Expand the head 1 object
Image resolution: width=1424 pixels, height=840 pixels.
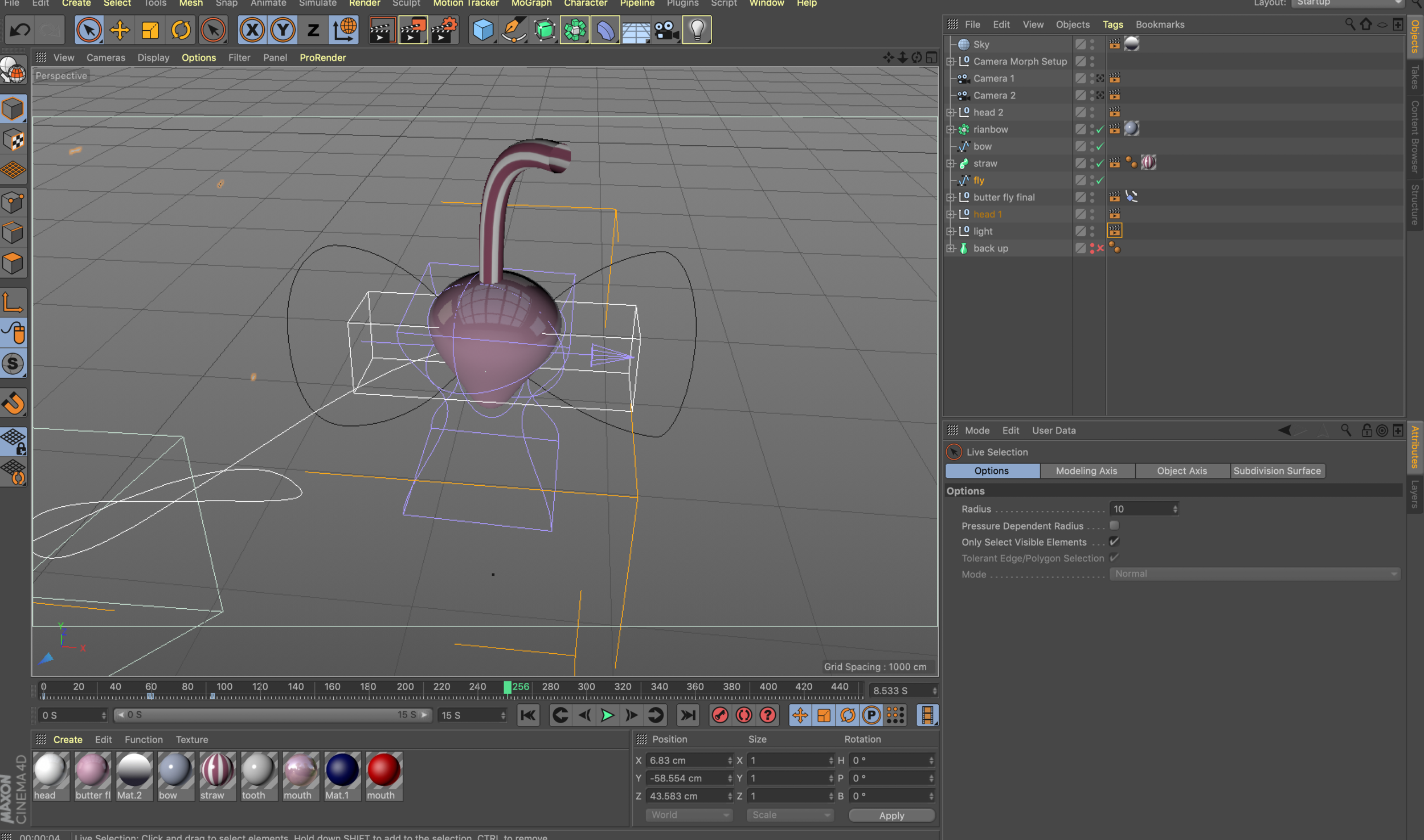[950, 215]
